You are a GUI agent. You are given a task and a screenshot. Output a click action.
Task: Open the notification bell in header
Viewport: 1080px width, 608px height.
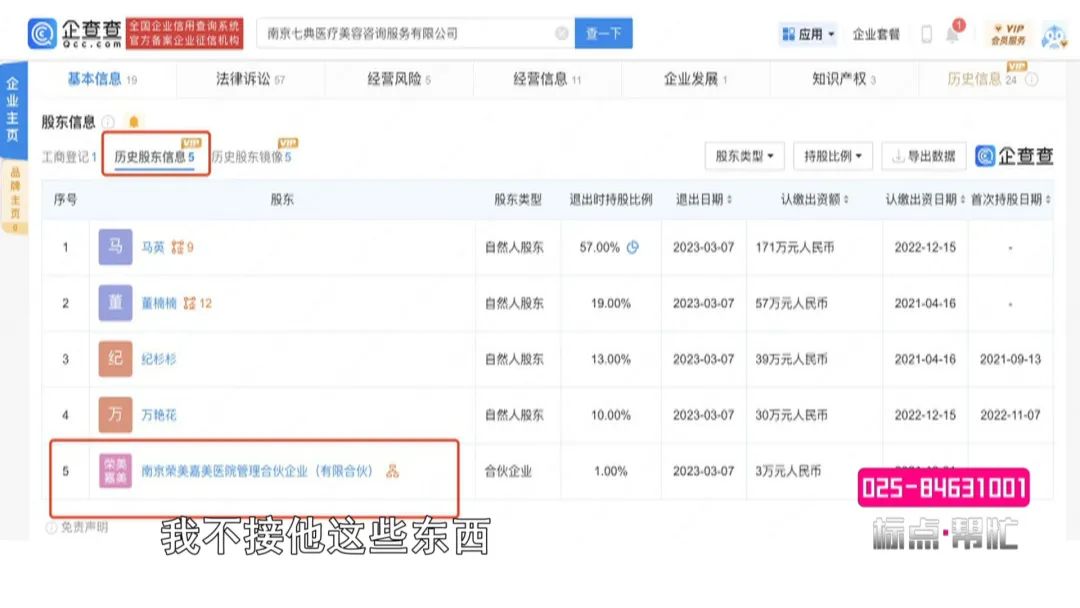coord(953,34)
